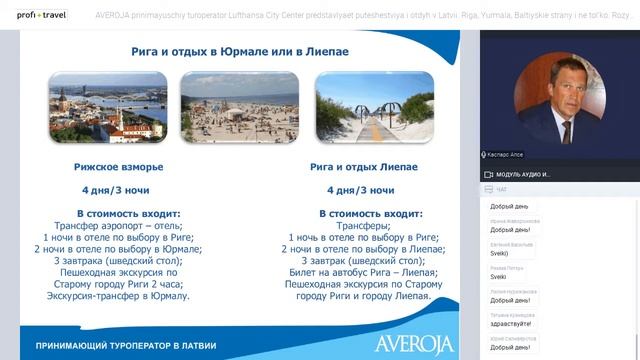Click the webinar title starting with AVEROJA

point(363,16)
